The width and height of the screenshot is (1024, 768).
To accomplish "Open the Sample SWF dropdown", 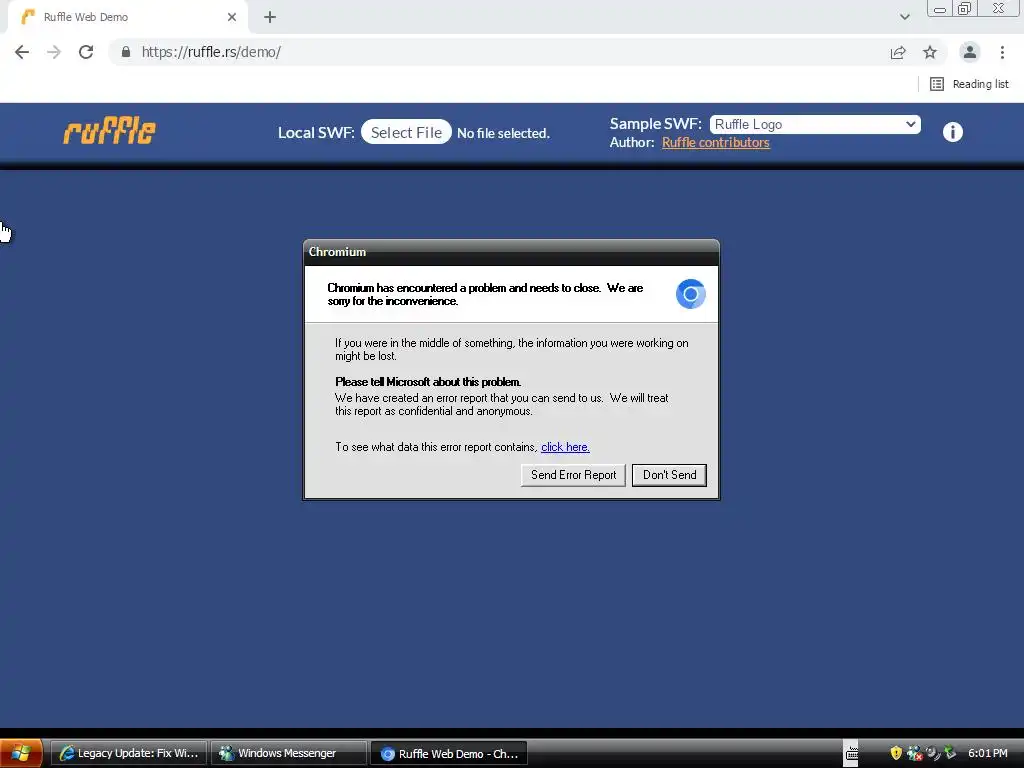I will pyautogui.click(x=815, y=124).
